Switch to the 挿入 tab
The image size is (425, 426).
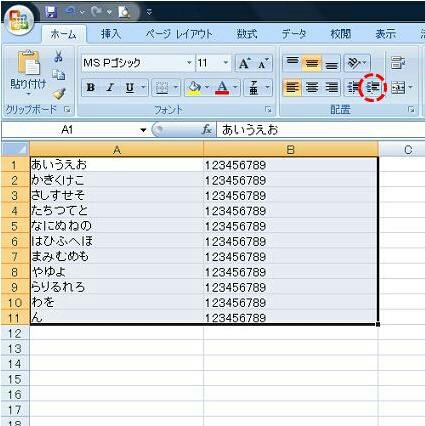click(111, 34)
